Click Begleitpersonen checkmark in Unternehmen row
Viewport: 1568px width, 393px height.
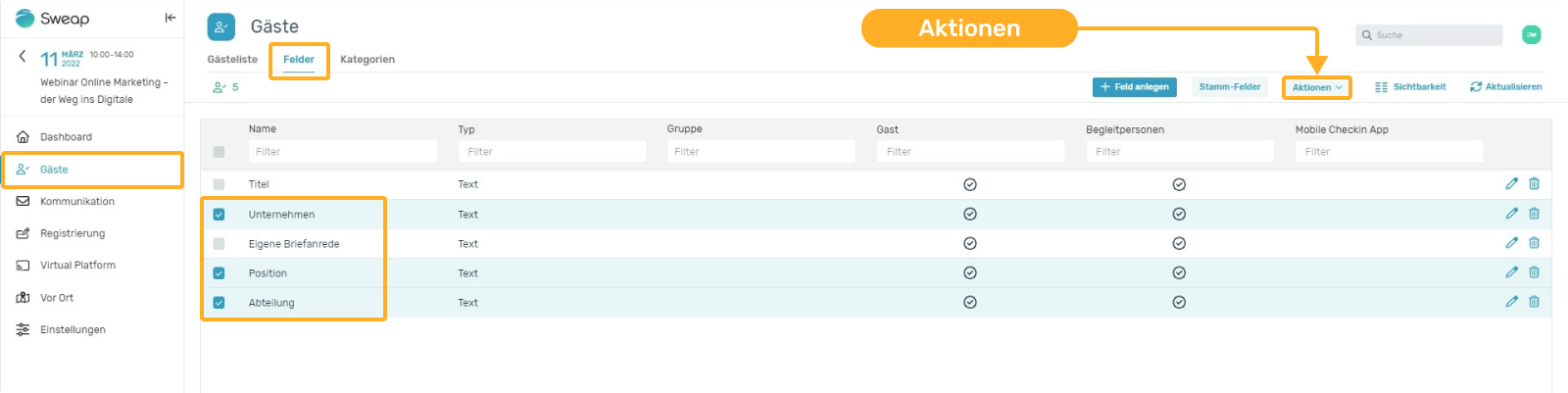(1180, 215)
